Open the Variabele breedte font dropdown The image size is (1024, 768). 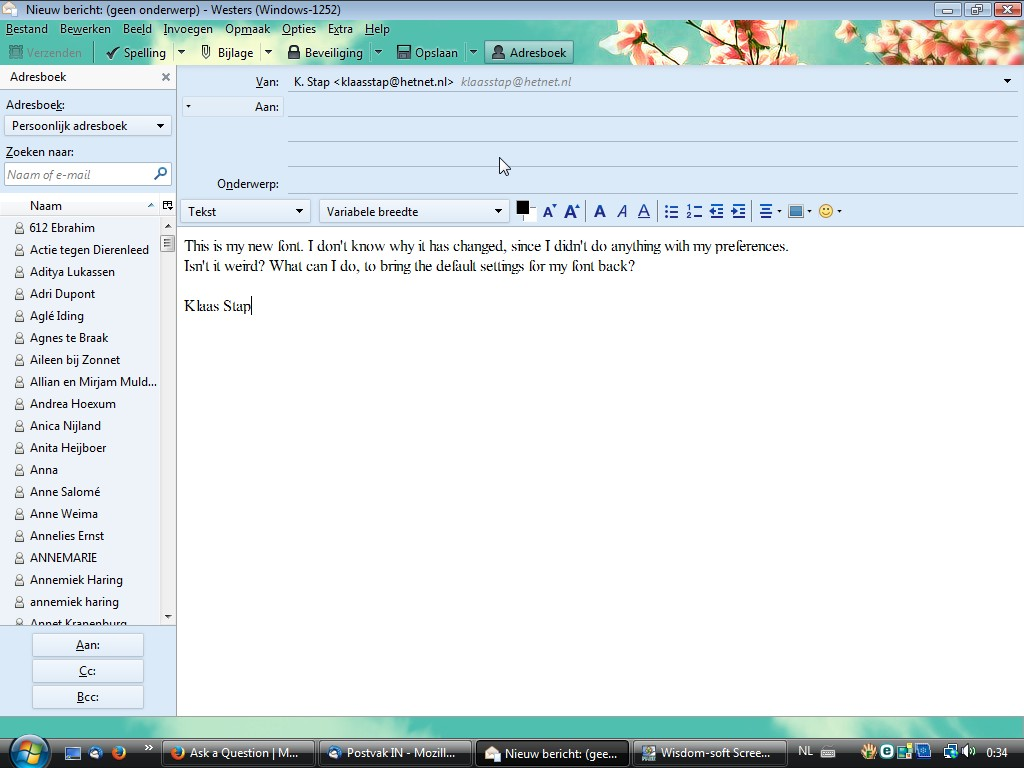coord(414,212)
